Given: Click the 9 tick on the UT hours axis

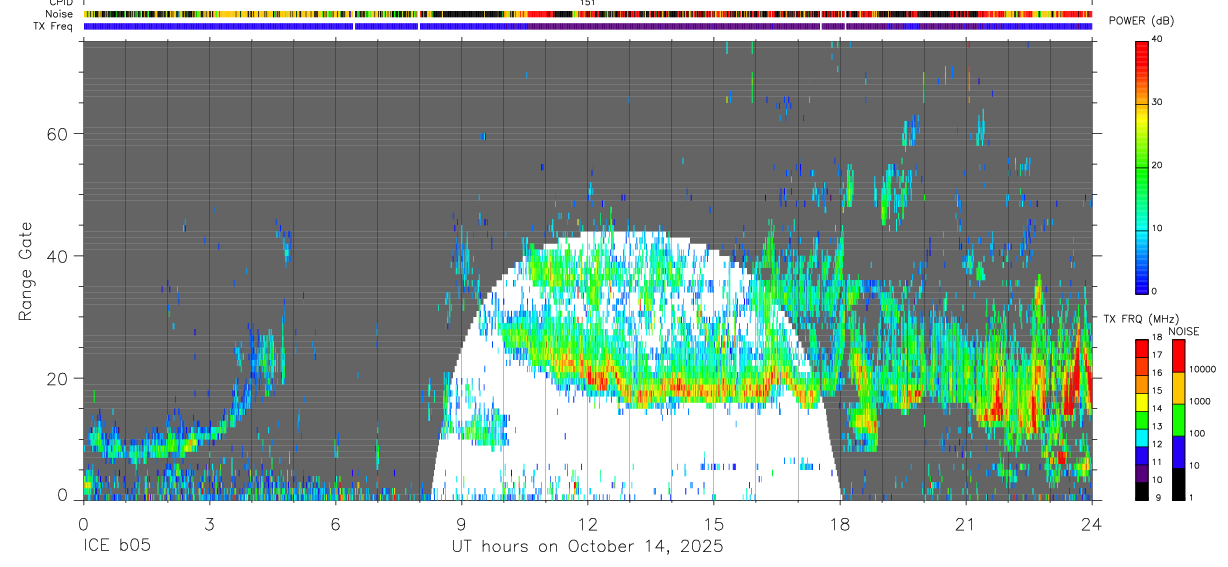Looking at the screenshot, I should 461,523.
